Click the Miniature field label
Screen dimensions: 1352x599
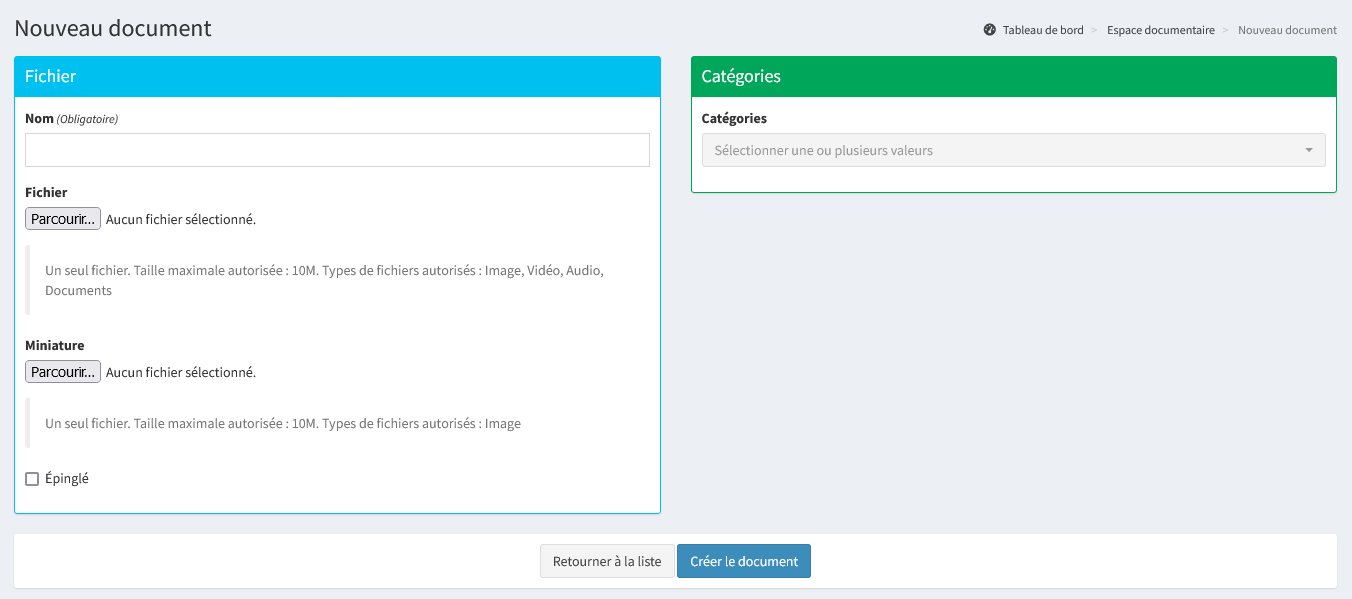pyautogui.click(x=55, y=345)
